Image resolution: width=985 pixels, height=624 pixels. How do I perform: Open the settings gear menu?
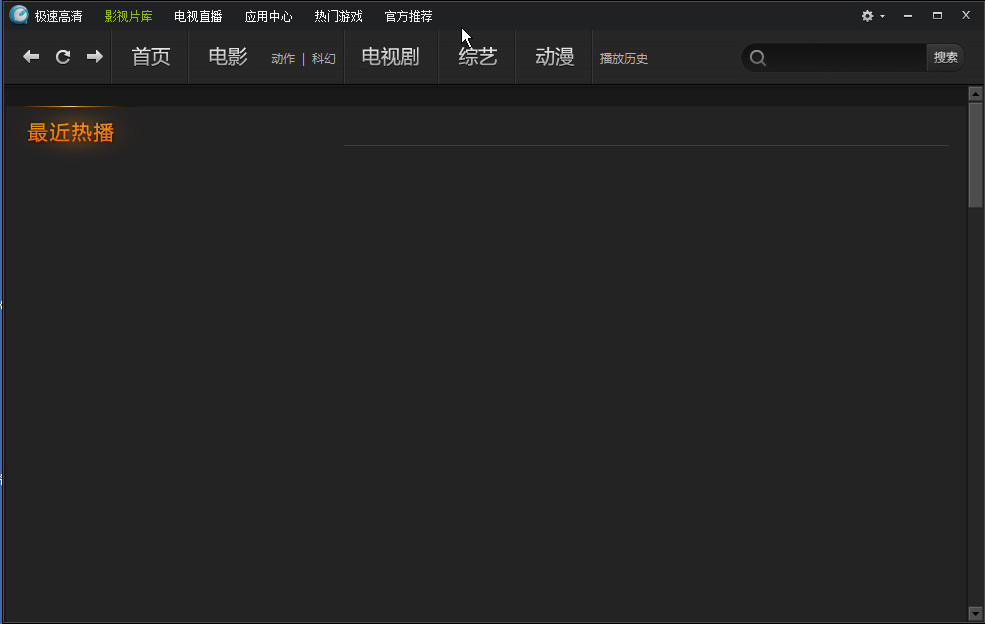(x=865, y=15)
